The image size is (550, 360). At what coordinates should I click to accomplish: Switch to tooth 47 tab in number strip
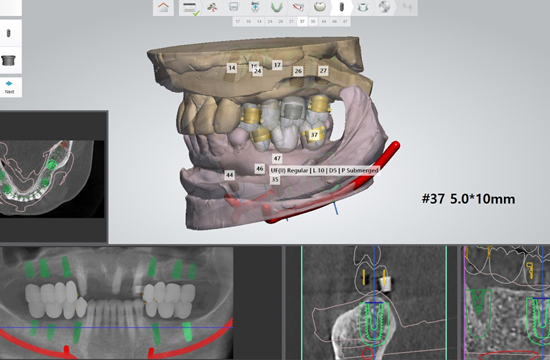345,21
